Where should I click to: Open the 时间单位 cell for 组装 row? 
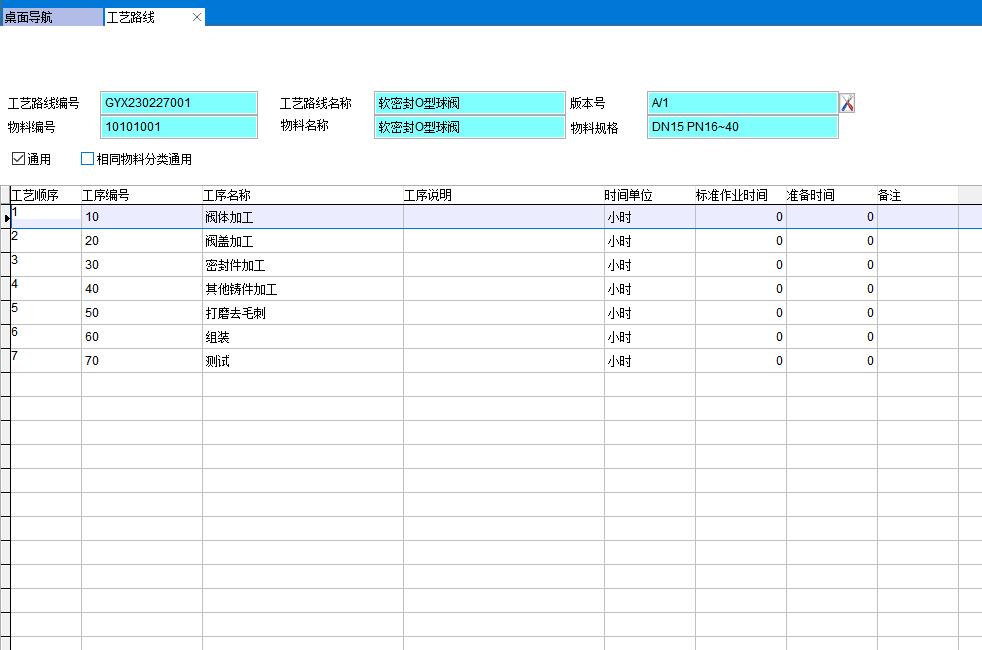649,337
